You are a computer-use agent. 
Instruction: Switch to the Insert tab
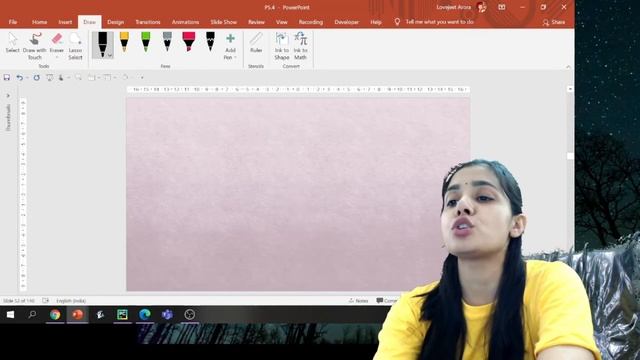coord(65,22)
